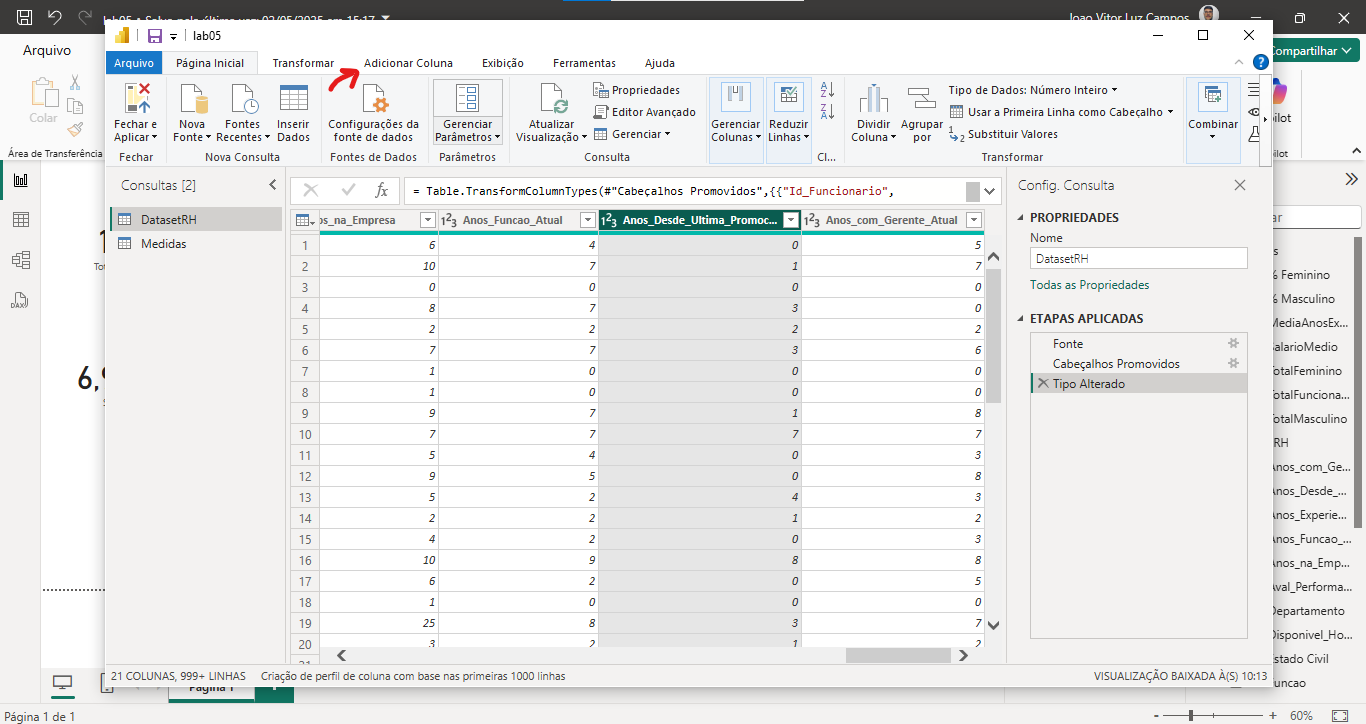
Task: Click the Fechar e Aplicar icon
Action: click(136, 100)
